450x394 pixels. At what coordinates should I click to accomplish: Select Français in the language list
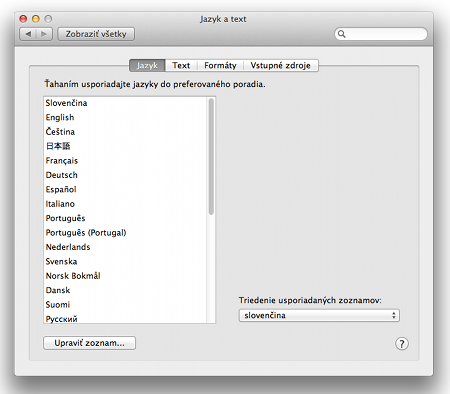point(125,161)
